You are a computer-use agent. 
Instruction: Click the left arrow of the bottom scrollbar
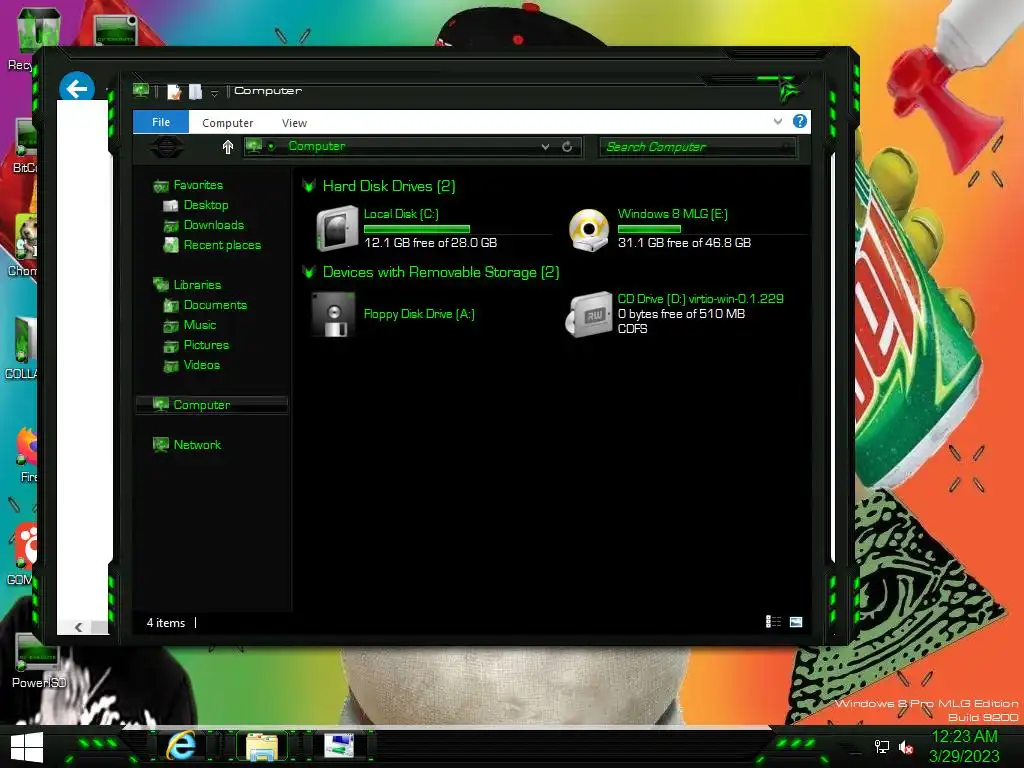78,628
